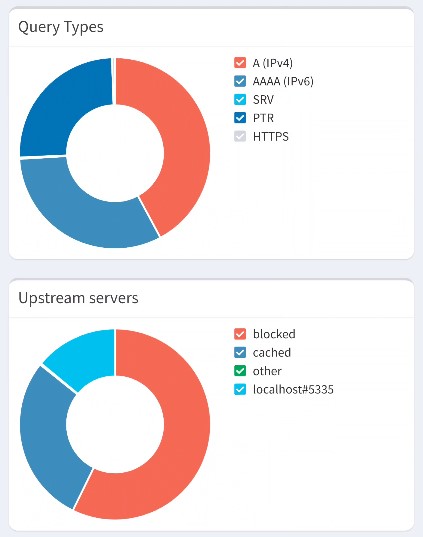The height and width of the screenshot is (537, 423).
Task: Disable the SRV query type checkbox
Action: (240, 100)
